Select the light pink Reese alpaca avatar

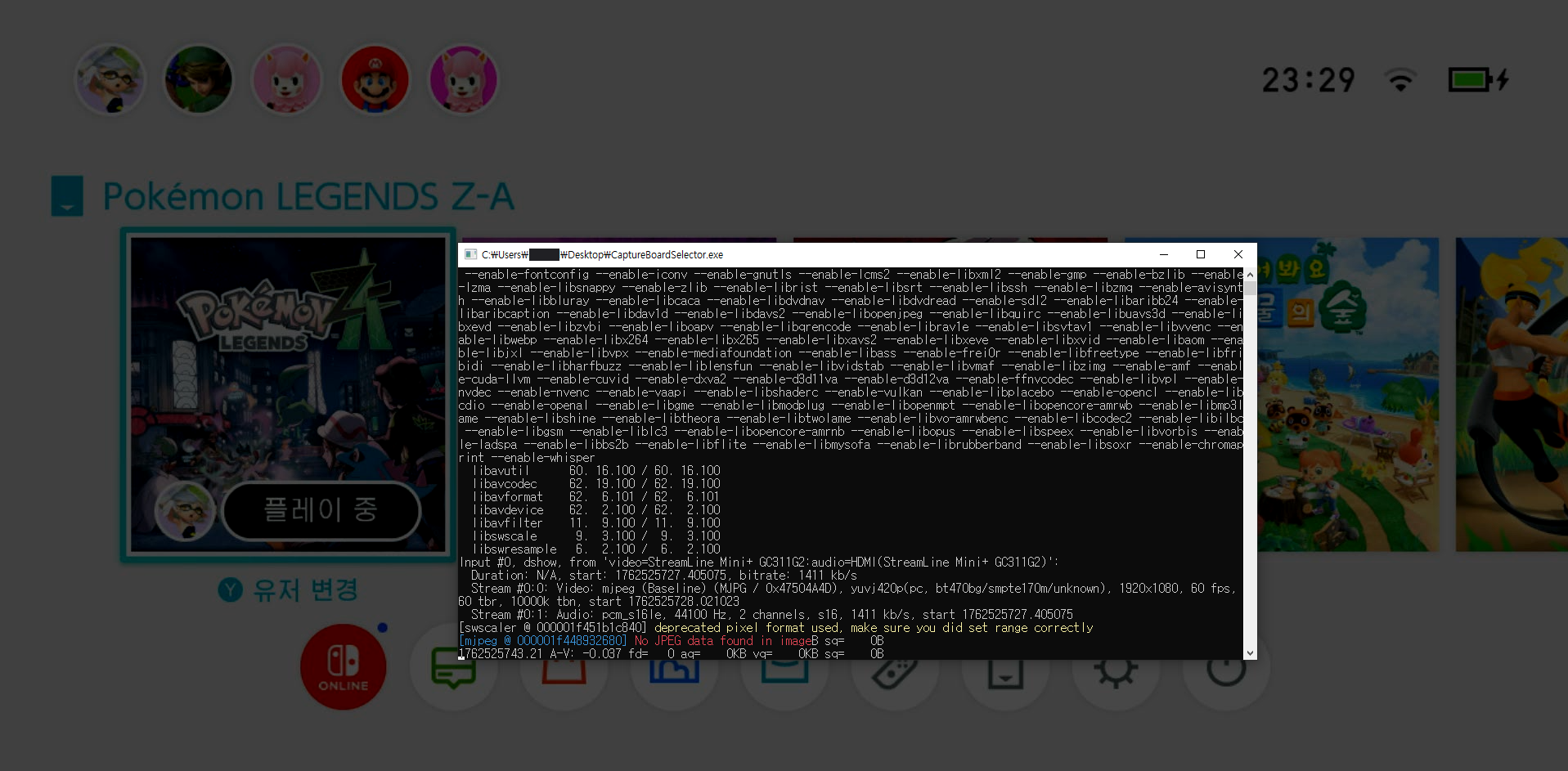click(x=287, y=79)
